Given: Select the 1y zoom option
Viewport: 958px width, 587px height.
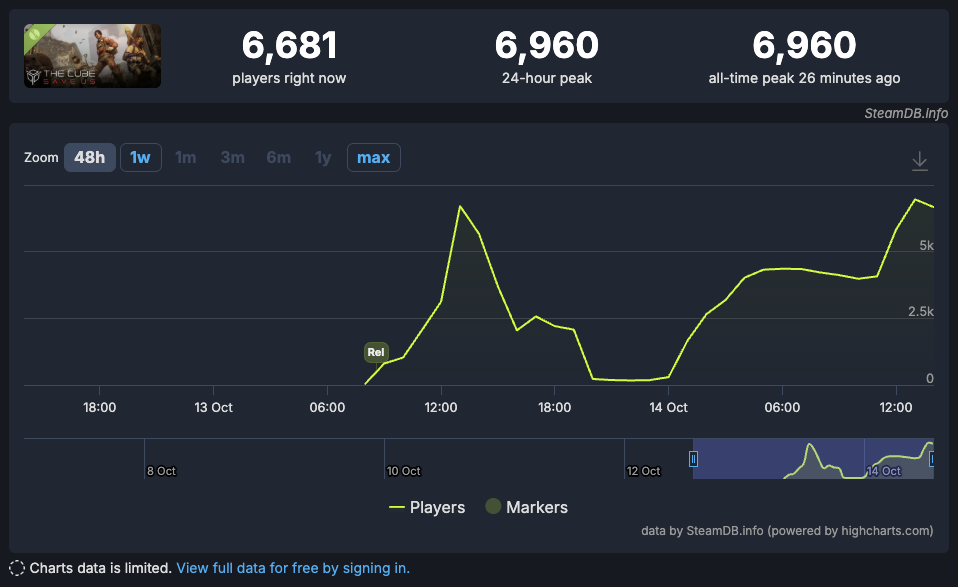Looking at the screenshot, I should click(x=323, y=158).
